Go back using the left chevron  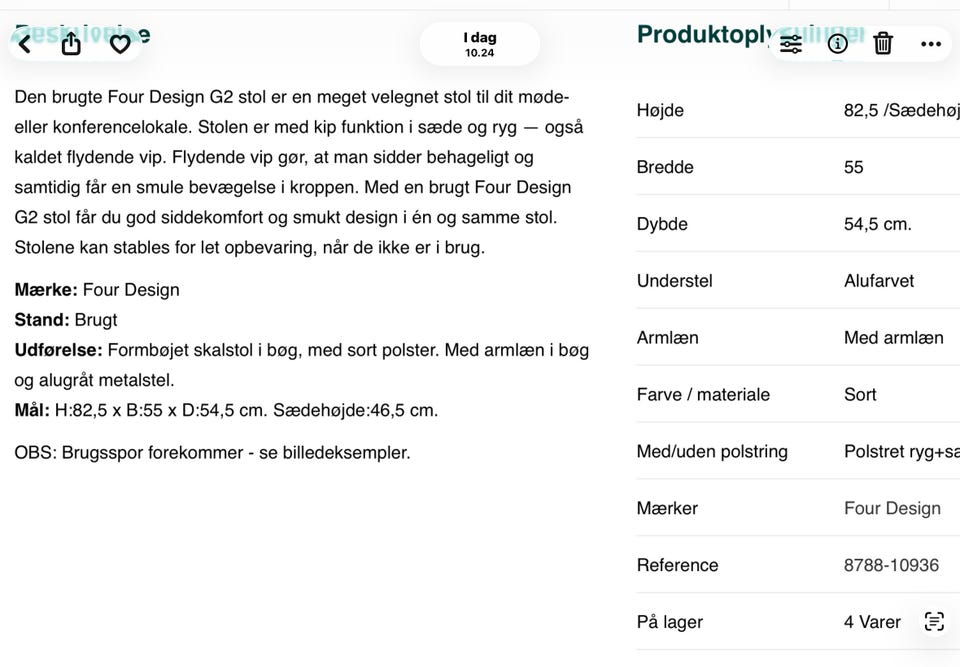point(25,43)
